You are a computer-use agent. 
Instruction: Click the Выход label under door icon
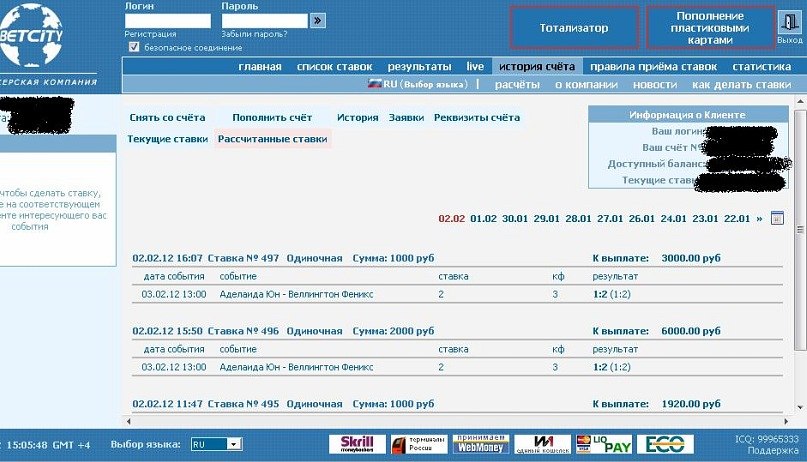790,40
